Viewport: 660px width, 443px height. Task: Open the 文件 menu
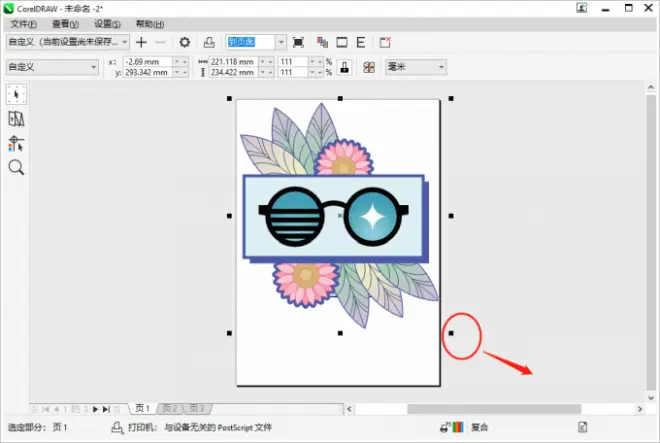pyautogui.click(x=24, y=24)
